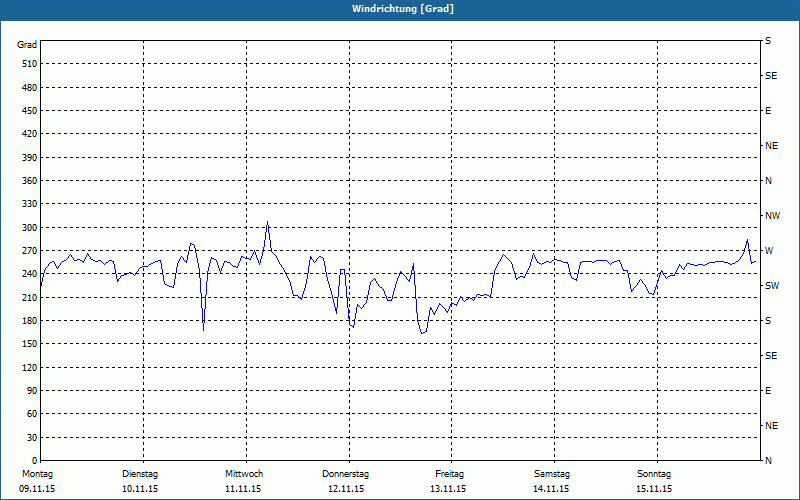Screen dimensions: 800x500
Task: Click the 'Sonntag' day label
Action: [x=654, y=474]
